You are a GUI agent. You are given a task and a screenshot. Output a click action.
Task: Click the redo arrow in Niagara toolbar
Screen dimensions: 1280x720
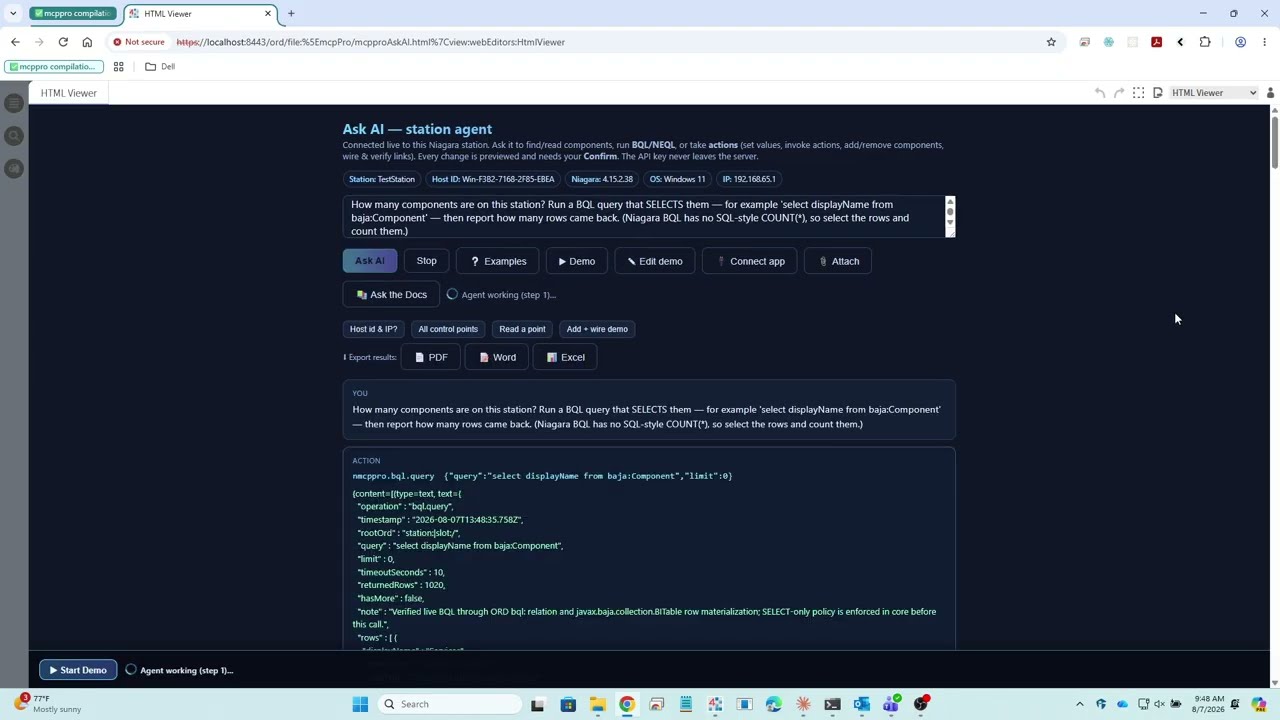[1119, 93]
